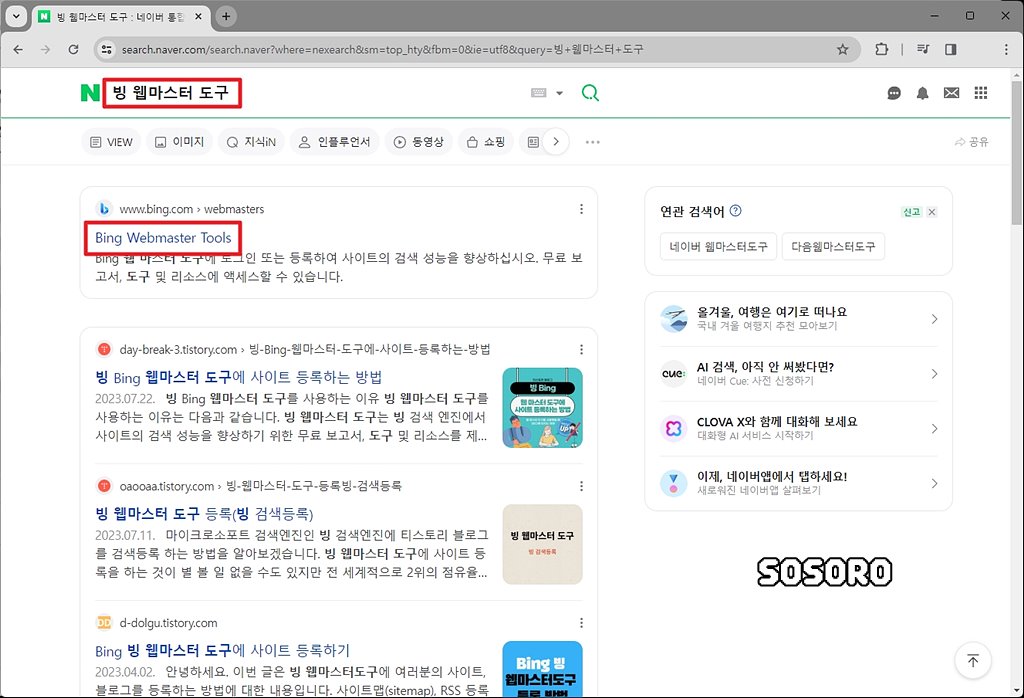Open Bing Webmaster Tools result link

coord(163,238)
